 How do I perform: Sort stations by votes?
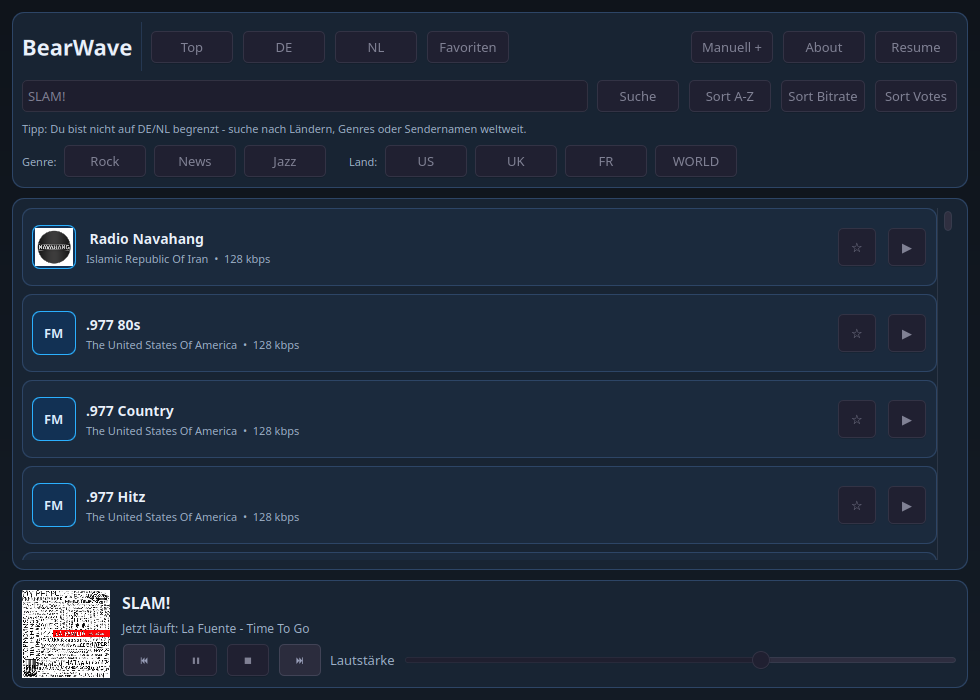tap(916, 96)
